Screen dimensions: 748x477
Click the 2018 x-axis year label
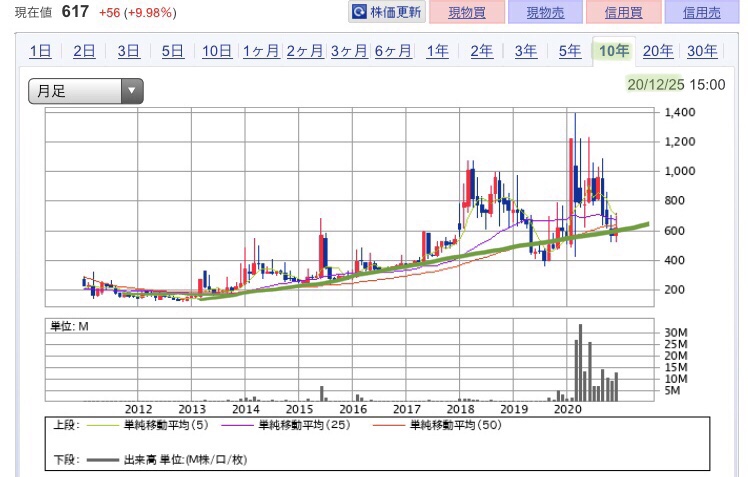460,409
